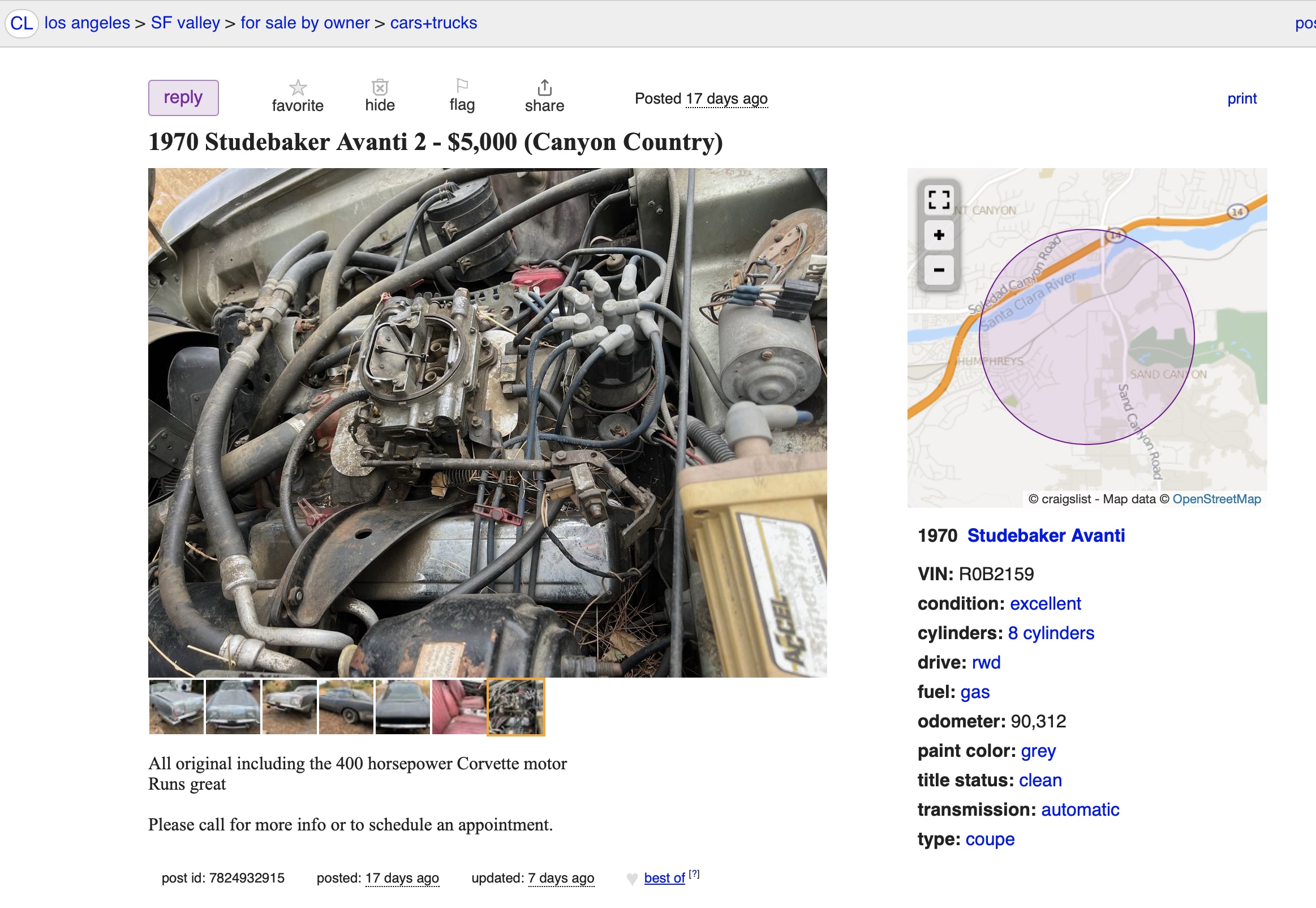
Task: Toggle fullscreen map view
Action: coord(939,200)
